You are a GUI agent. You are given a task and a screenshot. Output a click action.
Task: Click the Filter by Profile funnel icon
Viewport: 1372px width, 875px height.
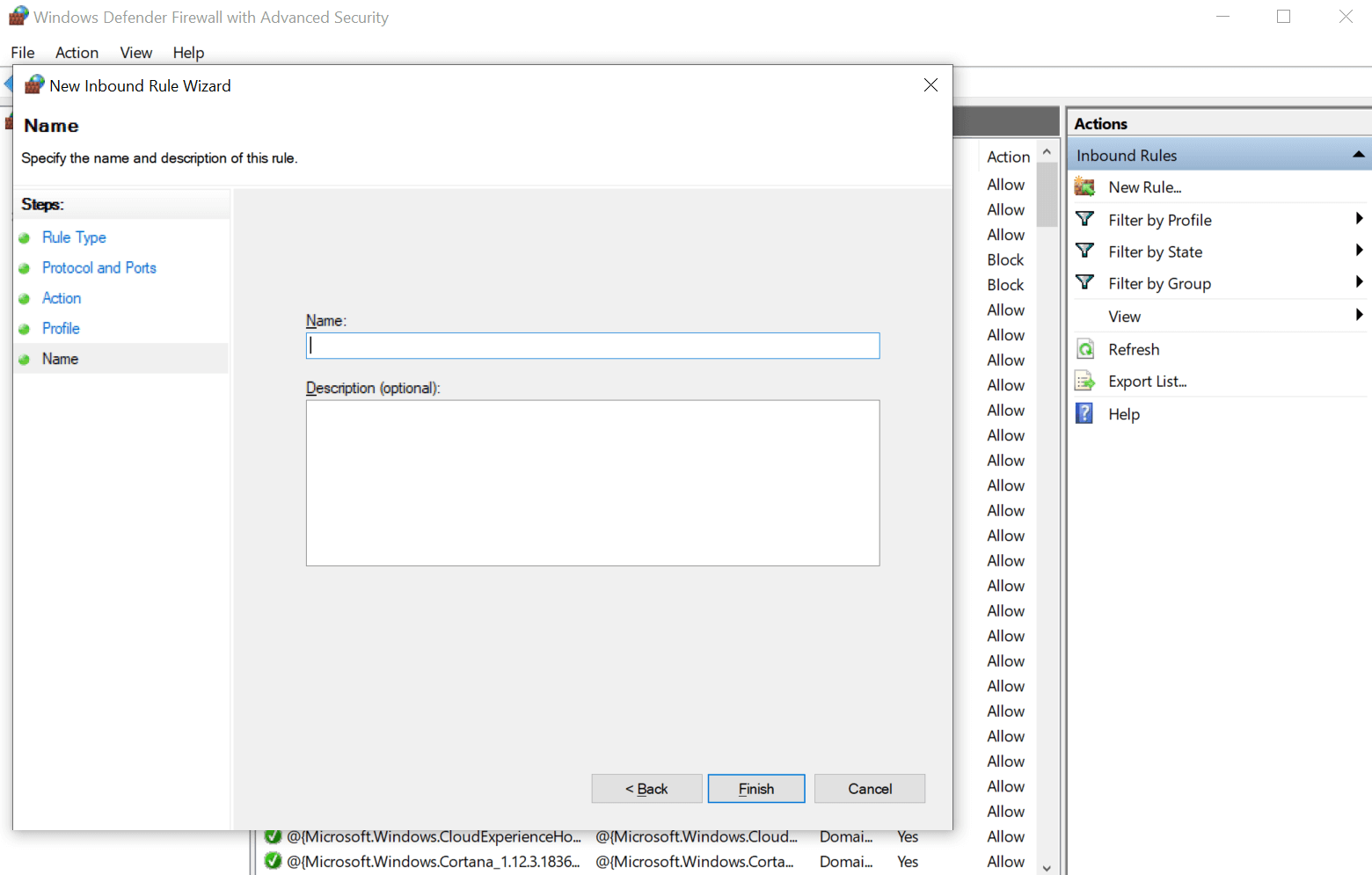coord(1085,219)
